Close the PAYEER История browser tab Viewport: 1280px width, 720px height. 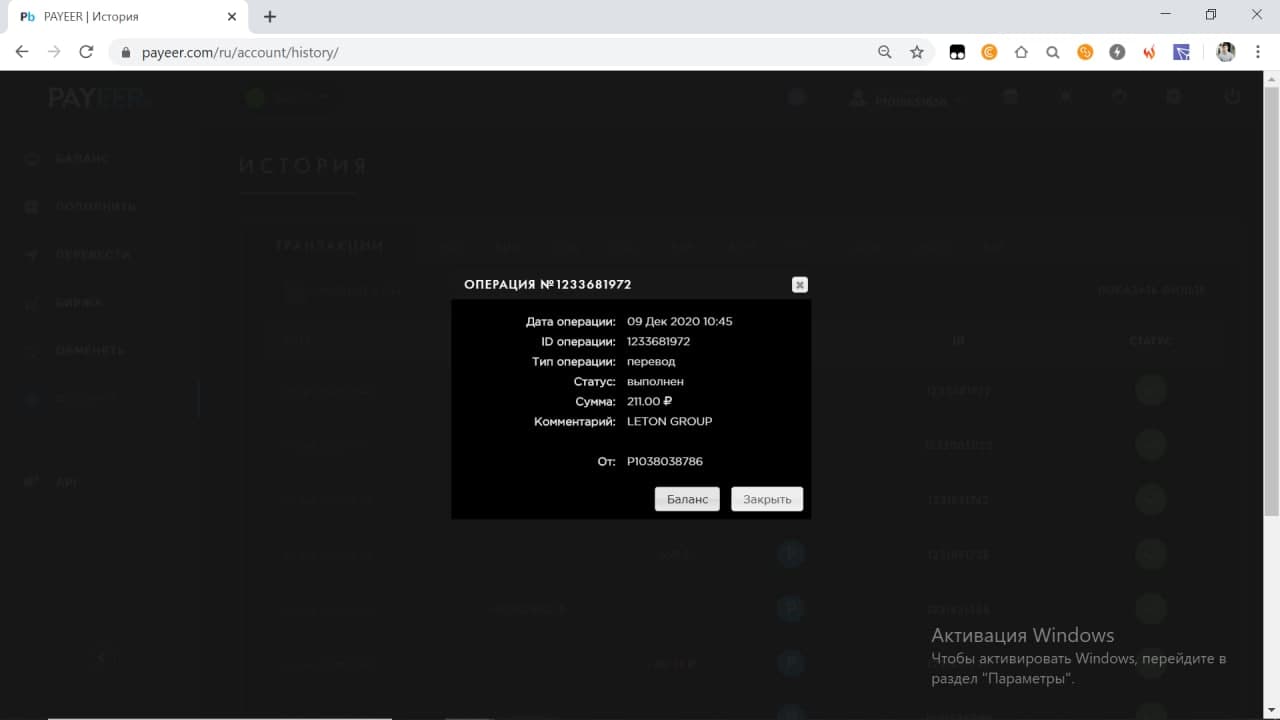[232, 17]
